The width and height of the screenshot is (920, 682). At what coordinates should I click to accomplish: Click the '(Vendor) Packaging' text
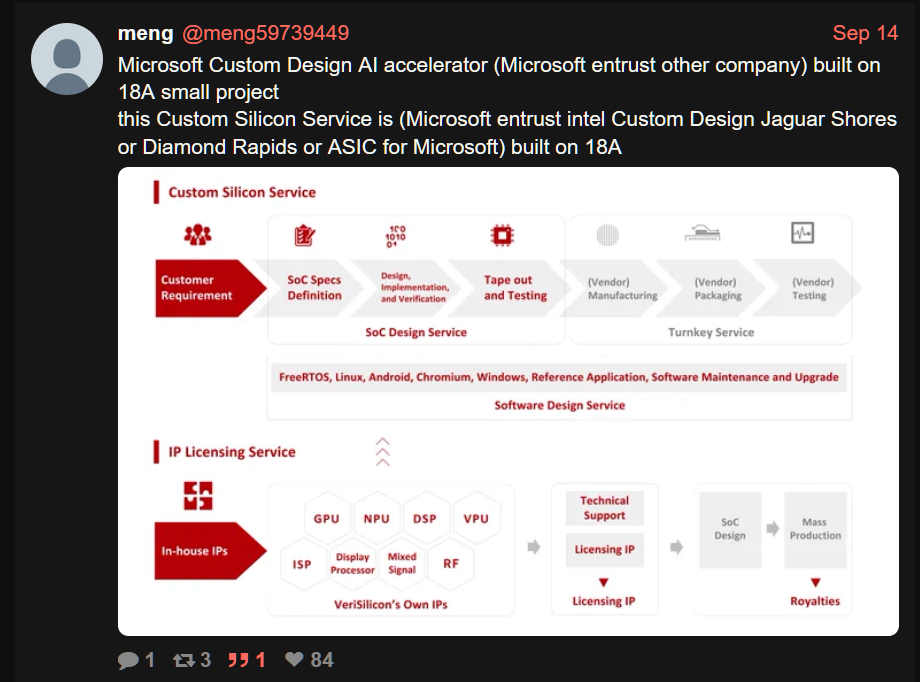coord(718,289)
